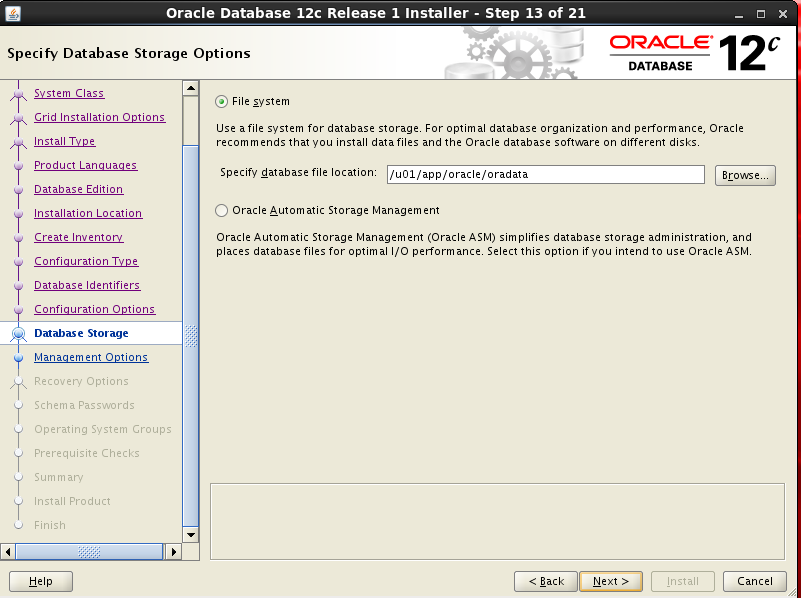Open Product Languages step
Viewport: 801px width, 598px height.
(85, 165)
